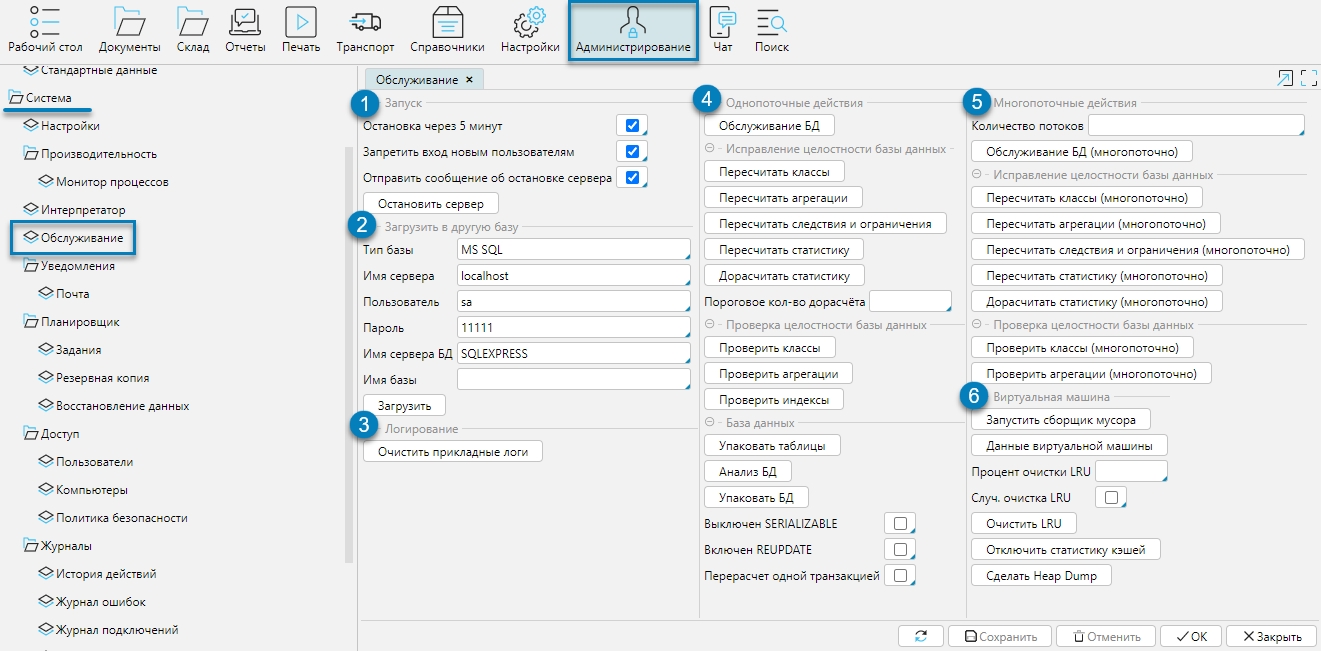The image size is (1321, 651).
Task: Click the Поиск search icon
Action: point(771,21)
